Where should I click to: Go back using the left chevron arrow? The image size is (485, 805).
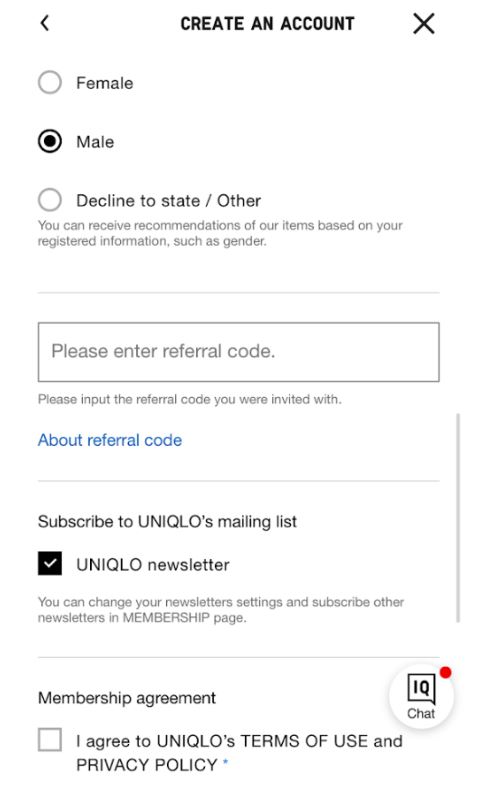(x=45, y=23)
